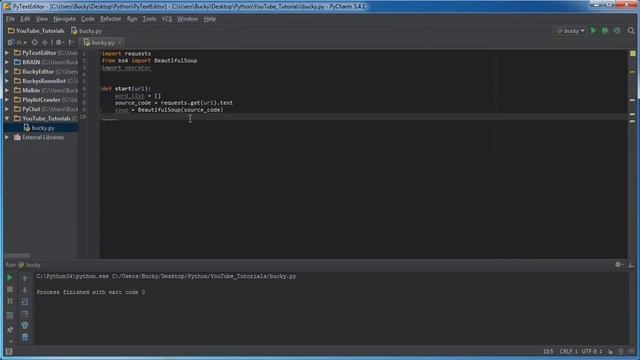The height and width of the screenshot is (360, 640).
Task: Open the VCS menu
Action: 167,19
